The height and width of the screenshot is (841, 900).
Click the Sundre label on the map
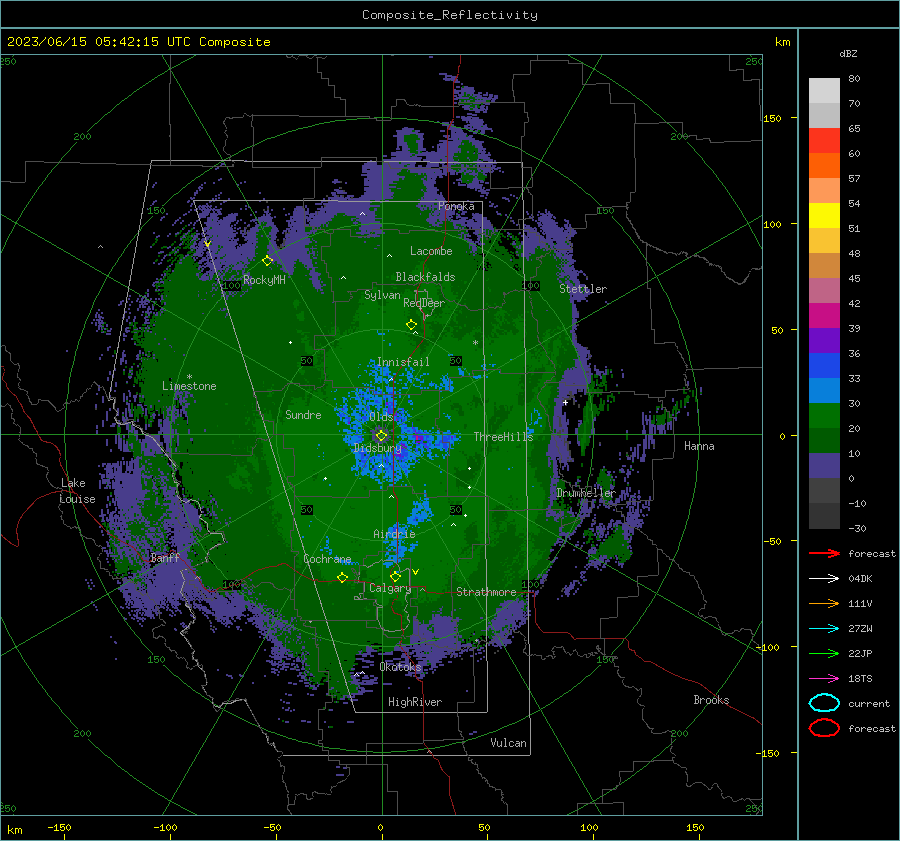pos(303,415)
